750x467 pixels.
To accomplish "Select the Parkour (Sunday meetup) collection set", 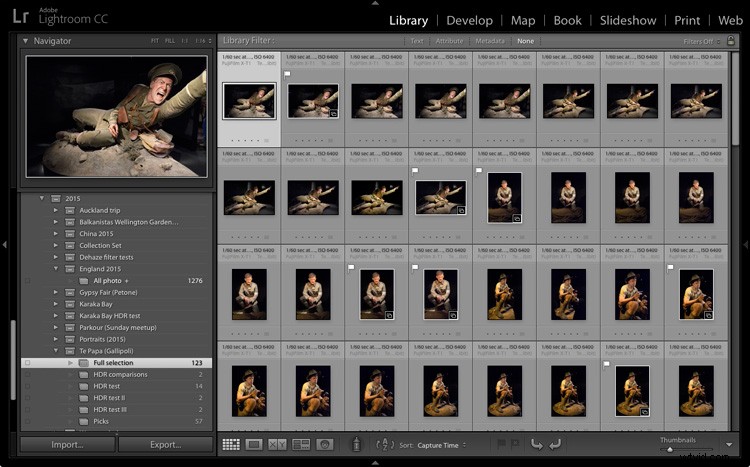I will (x=118, y=328).
